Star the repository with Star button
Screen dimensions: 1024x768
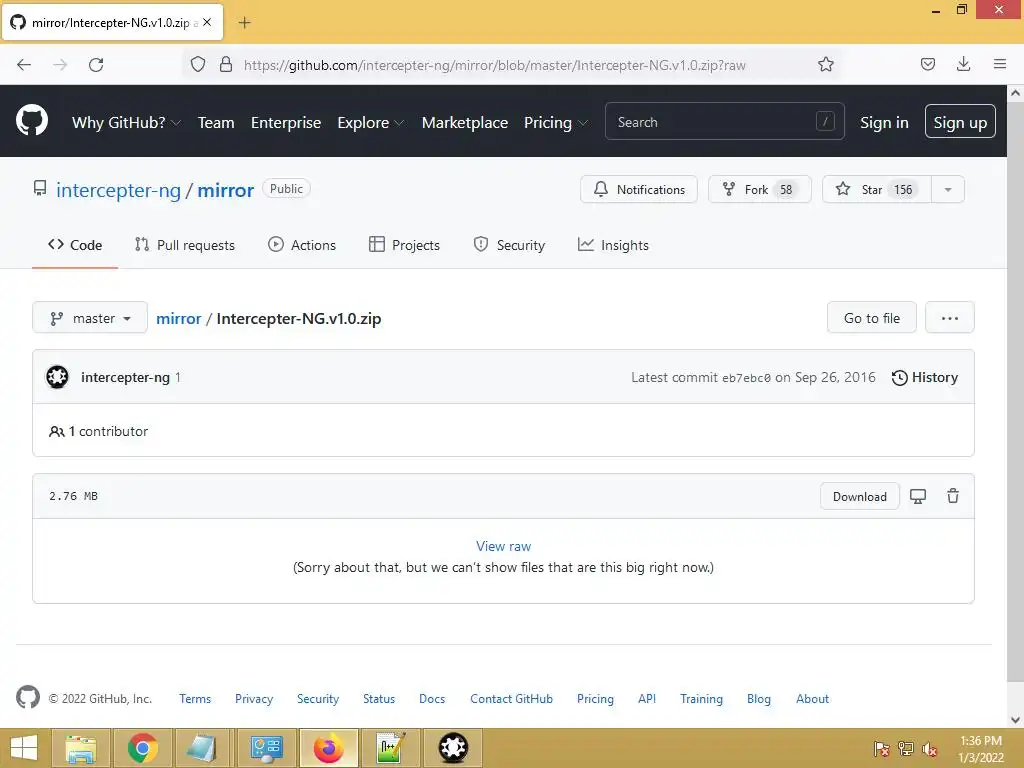click(876, 189)
